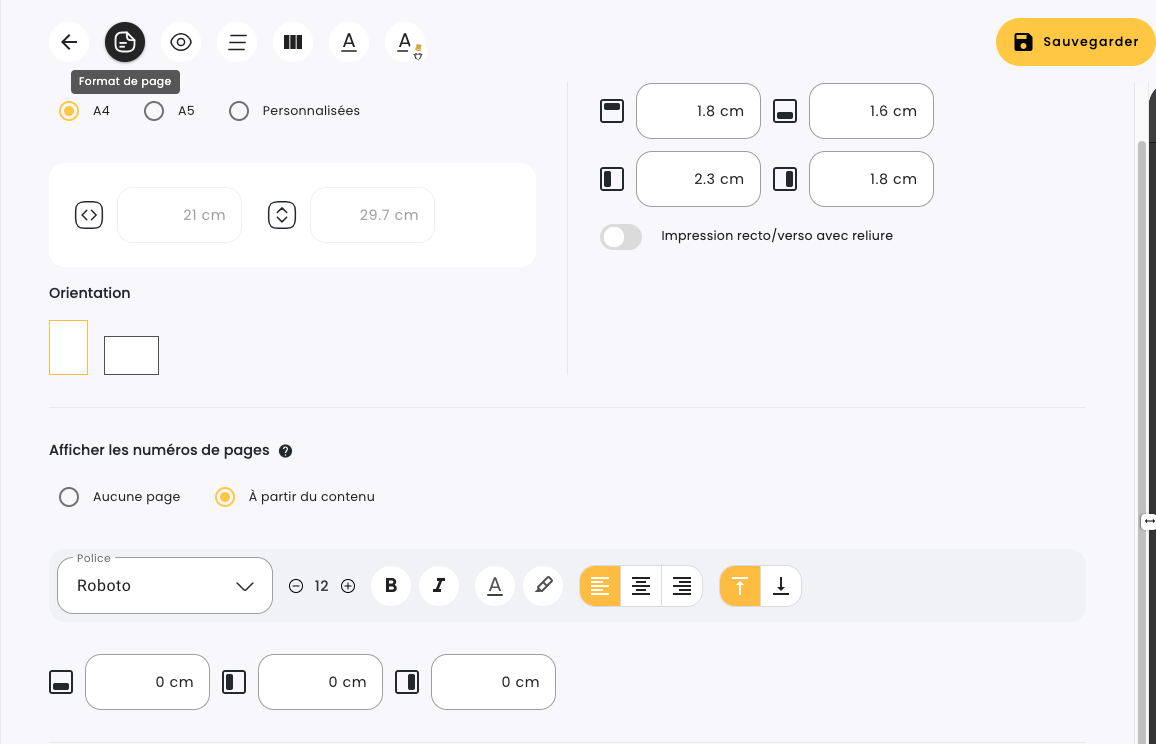Toggle bold for page numbers
Screen dimensions: 1156x744
coord(391,586)
